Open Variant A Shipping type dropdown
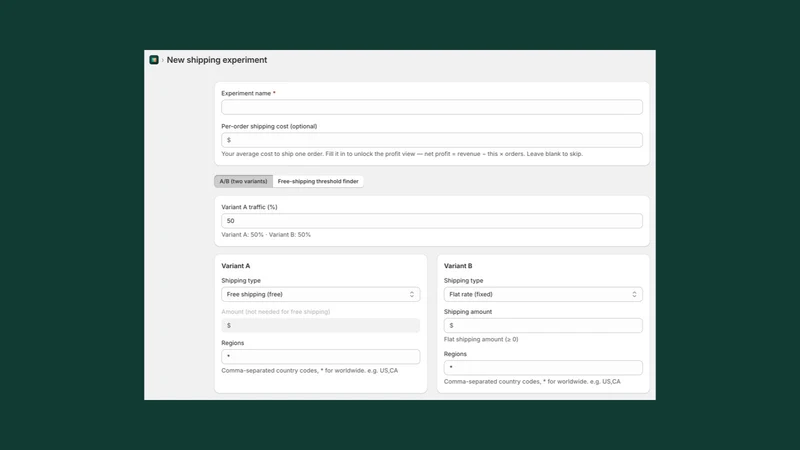The width and height of the screenshot is (800, 450). pyautogui.click(x=320, y=294)
